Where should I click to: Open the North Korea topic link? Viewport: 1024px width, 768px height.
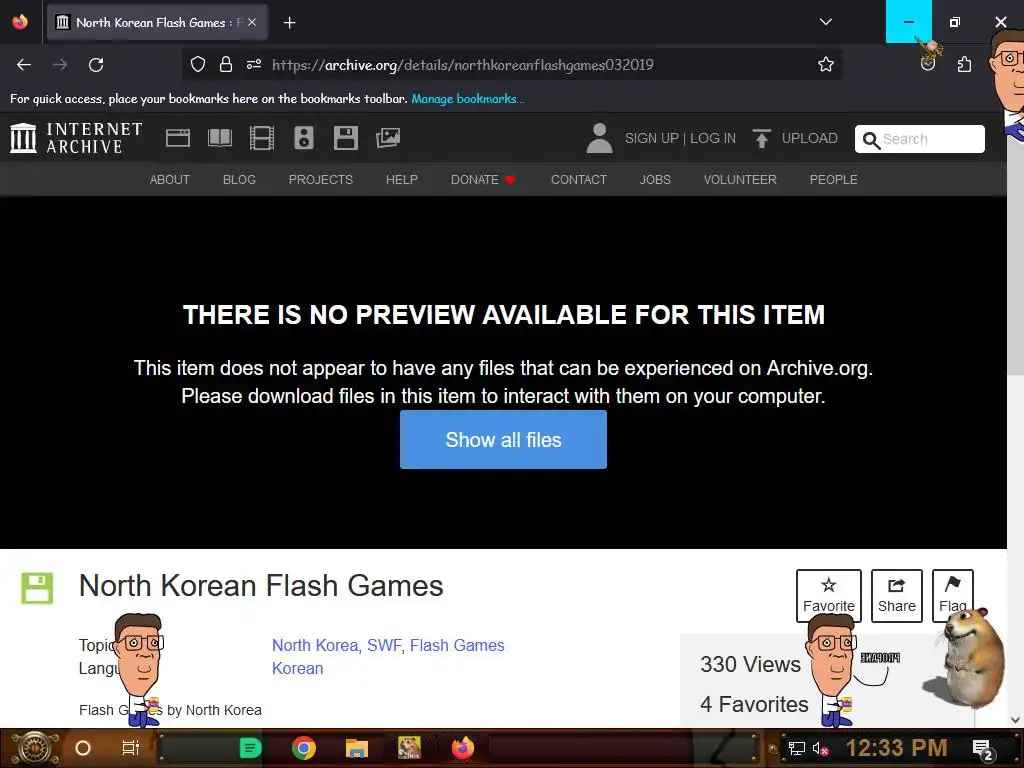[315, 645]
